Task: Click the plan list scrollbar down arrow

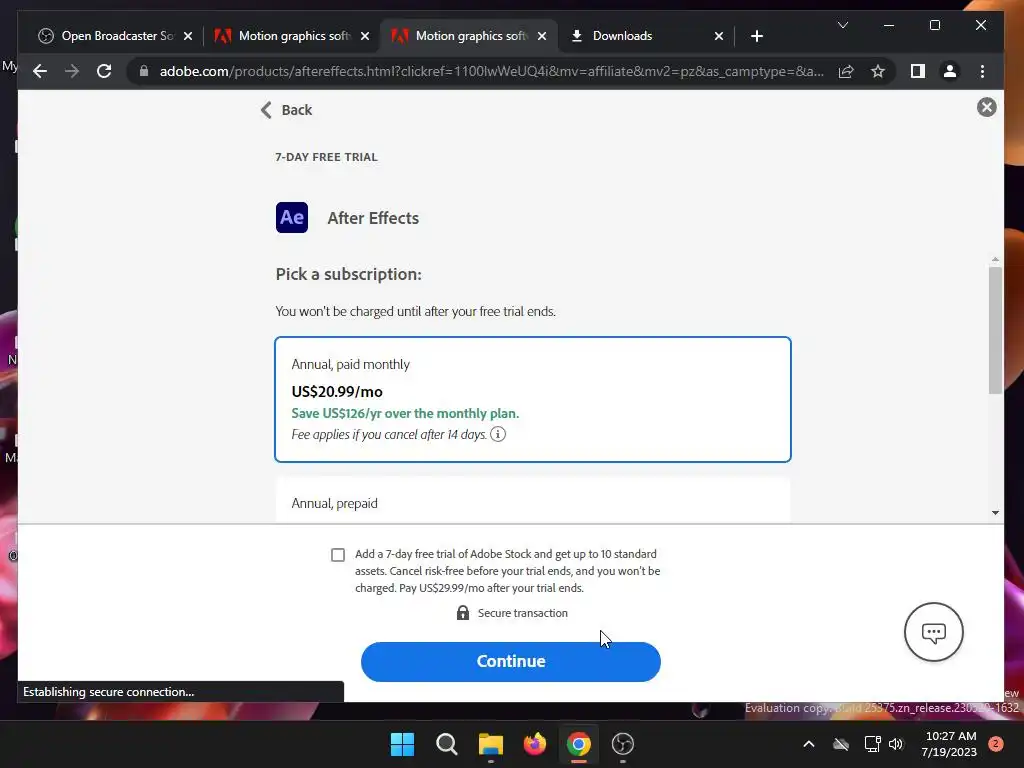Action: click(x=995, y=513)
